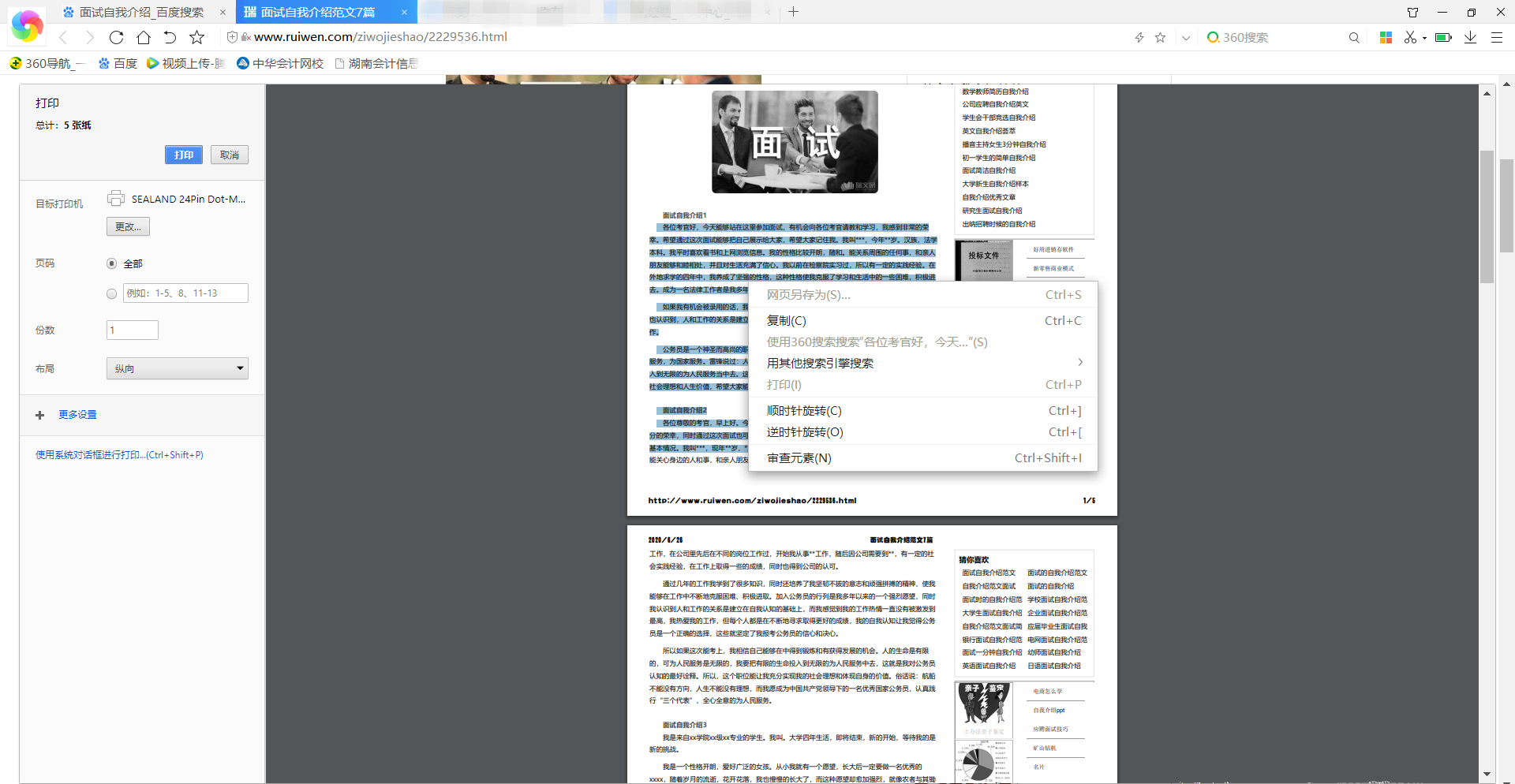
Task: Click the 份数 copies input field
Action: tap(133, 330)
